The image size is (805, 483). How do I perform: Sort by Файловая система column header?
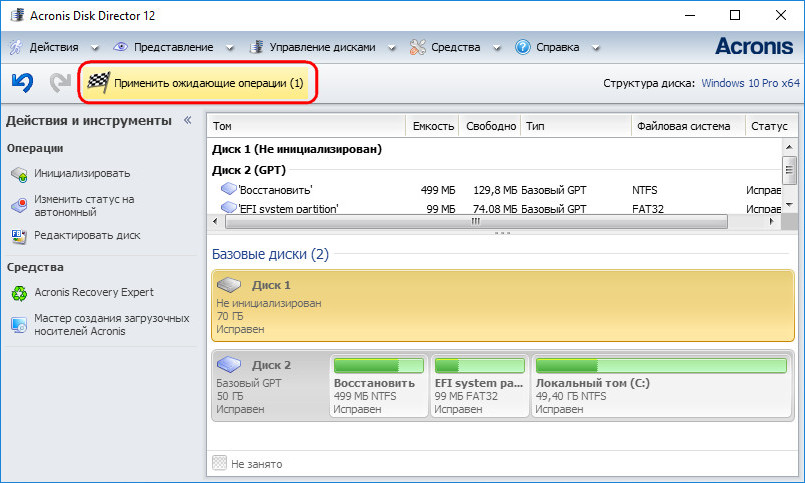point(688,126)
